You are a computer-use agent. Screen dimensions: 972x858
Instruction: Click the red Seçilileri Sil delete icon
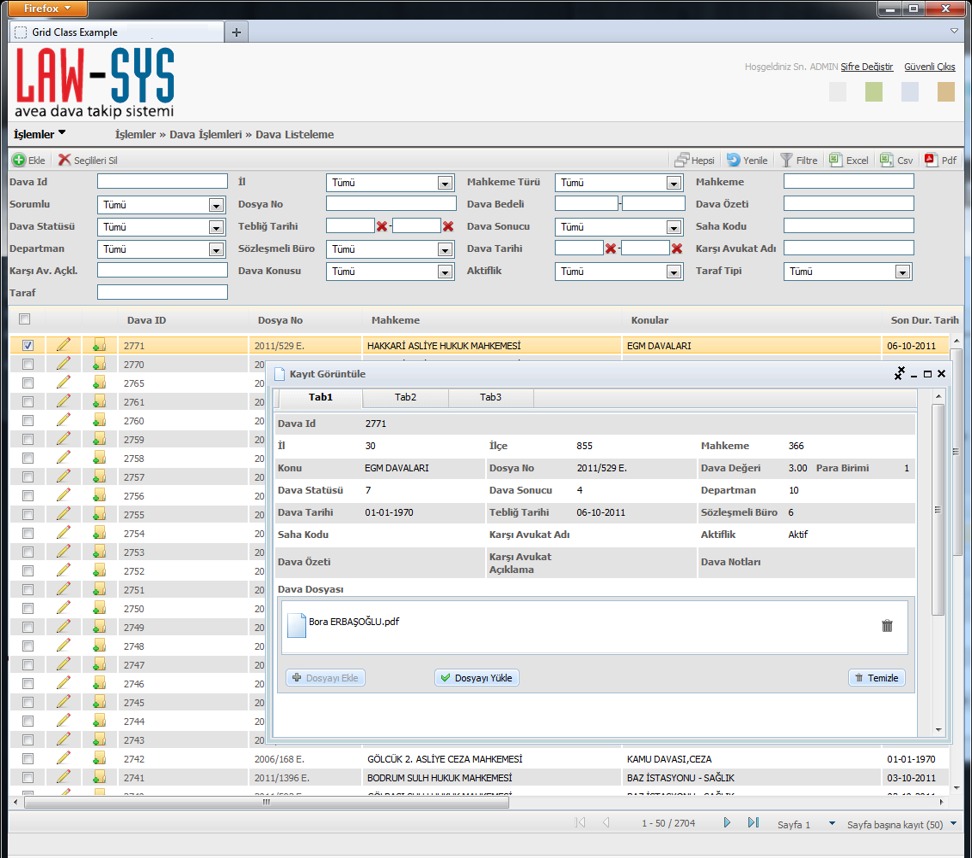pyautogui.click(x=64, y=160)
